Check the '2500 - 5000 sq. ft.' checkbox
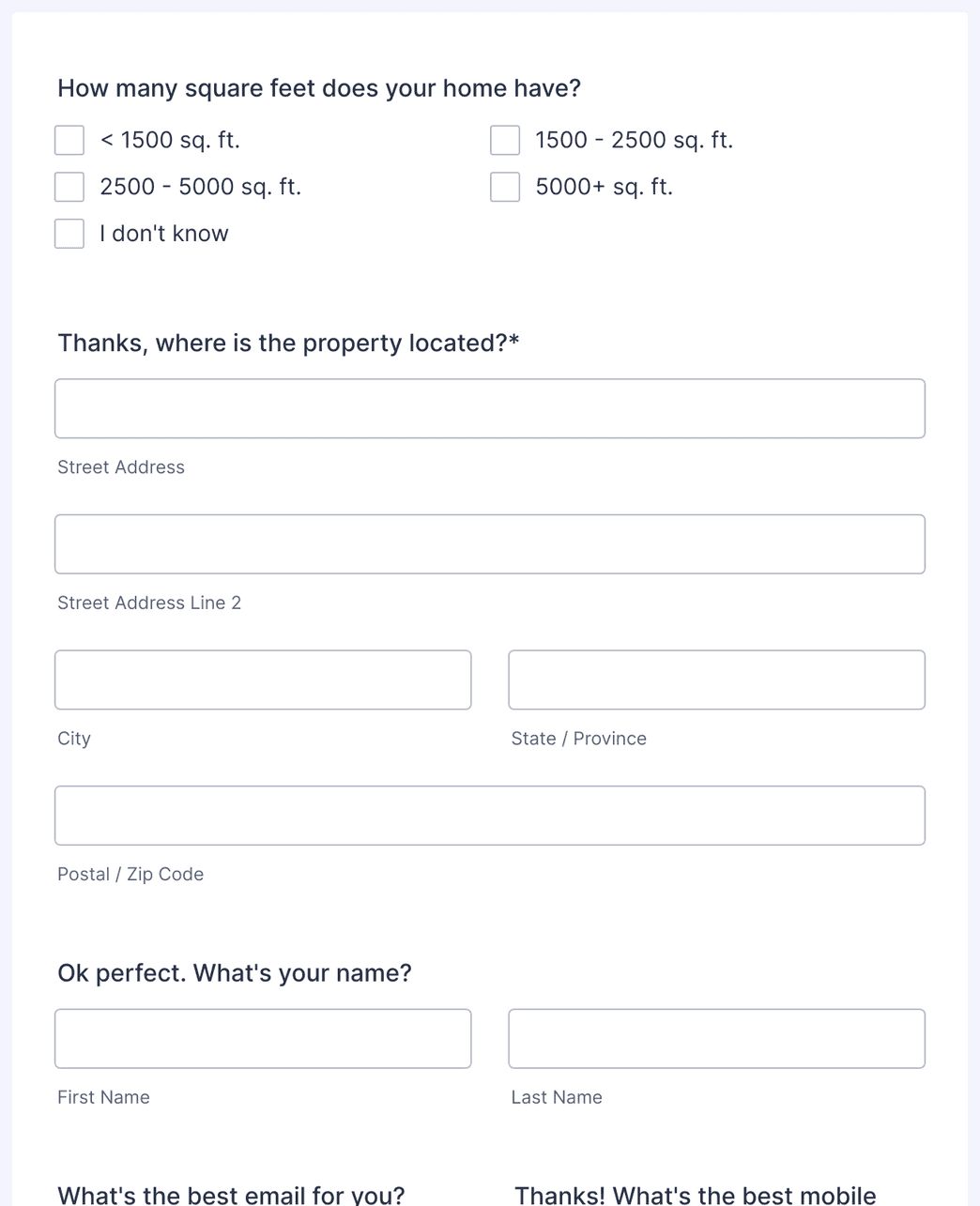The width and height of the screenshot is (980, 1206). pyautogui.click(x=69, y=186)
